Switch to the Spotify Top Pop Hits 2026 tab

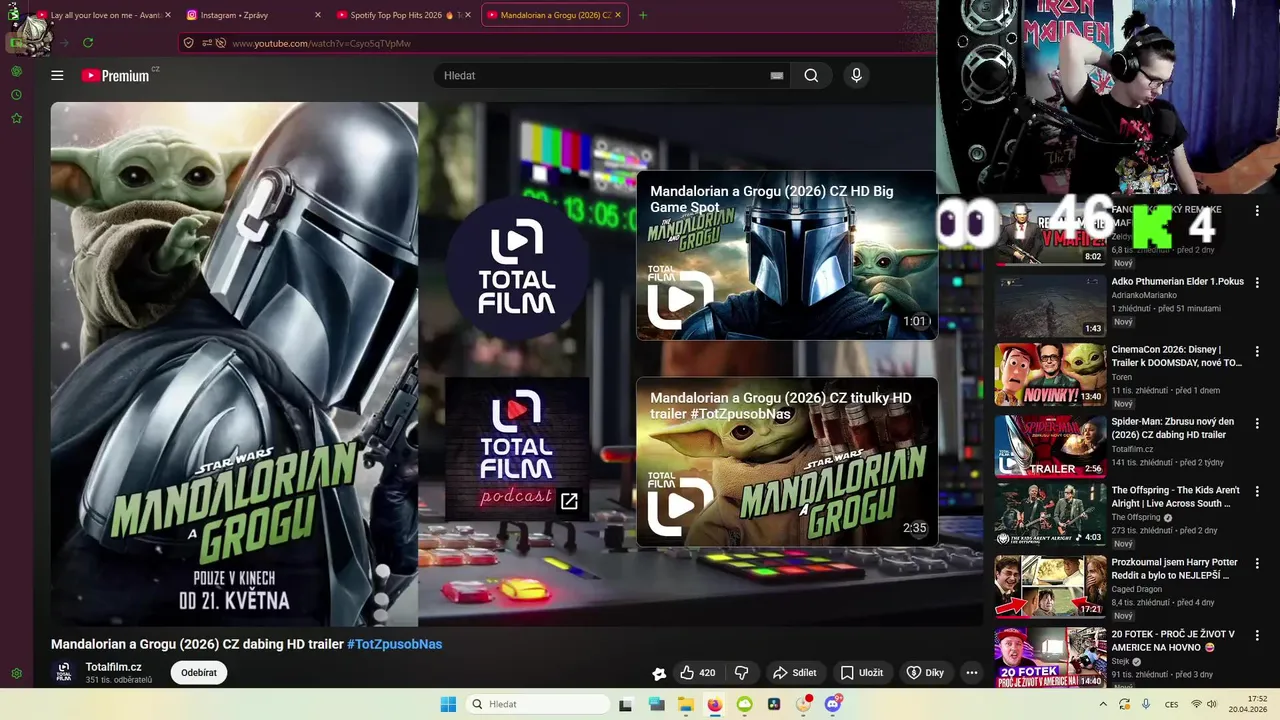click(x=404, y=15)
